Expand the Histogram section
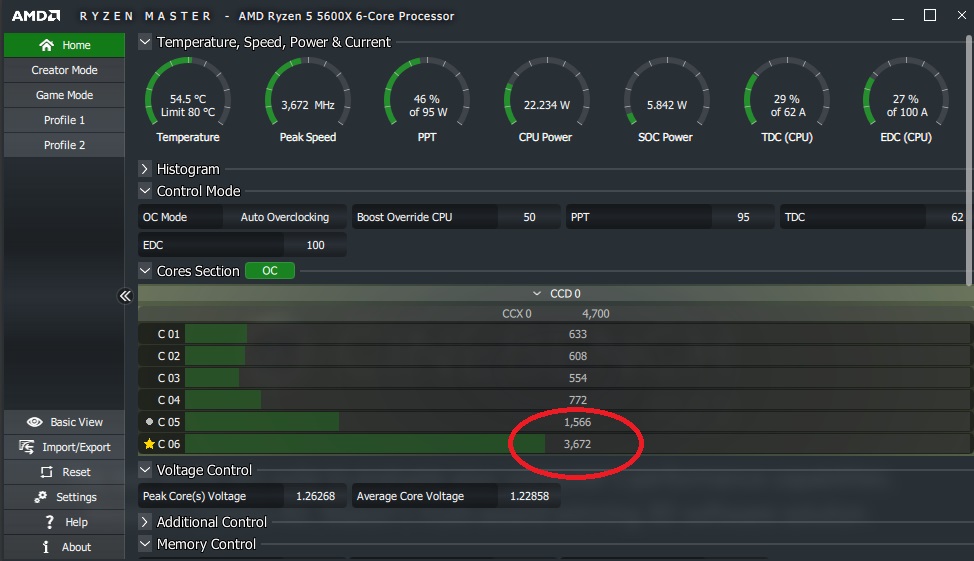The height and width of the screenshot is (561, 974). (145, 169)
